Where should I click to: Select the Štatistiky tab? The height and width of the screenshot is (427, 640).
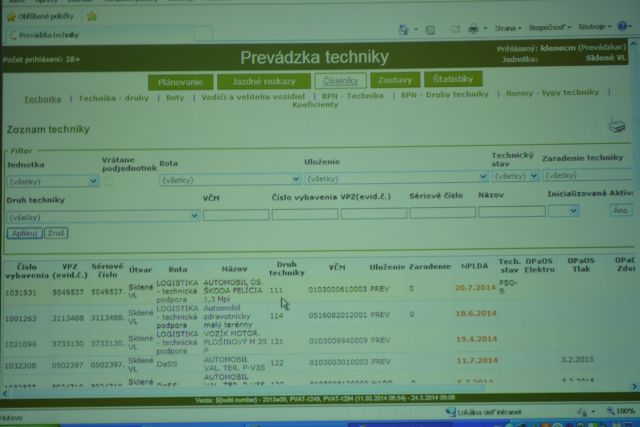pos(453,79)
